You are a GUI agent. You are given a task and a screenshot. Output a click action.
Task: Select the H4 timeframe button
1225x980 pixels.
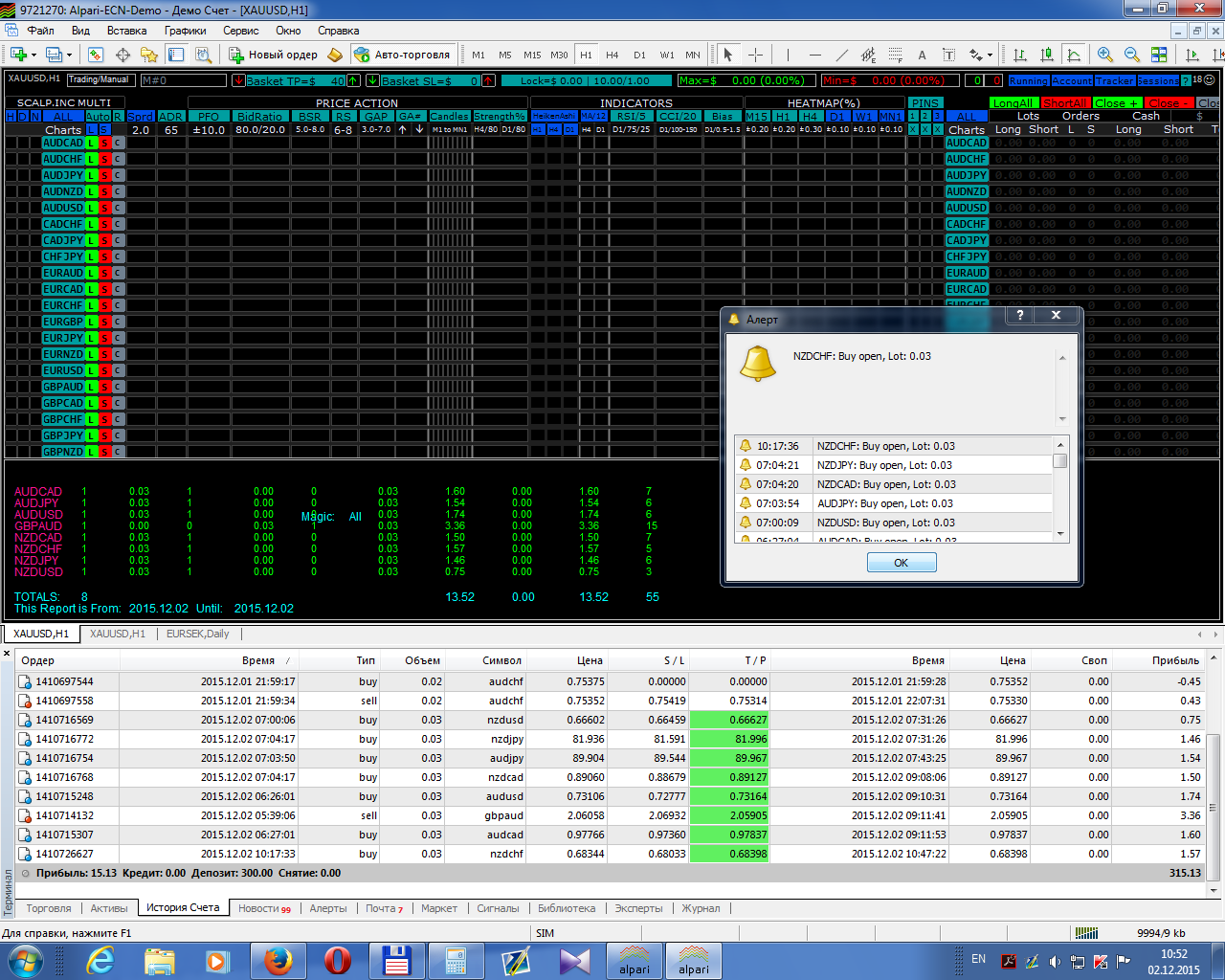point(612,55)
